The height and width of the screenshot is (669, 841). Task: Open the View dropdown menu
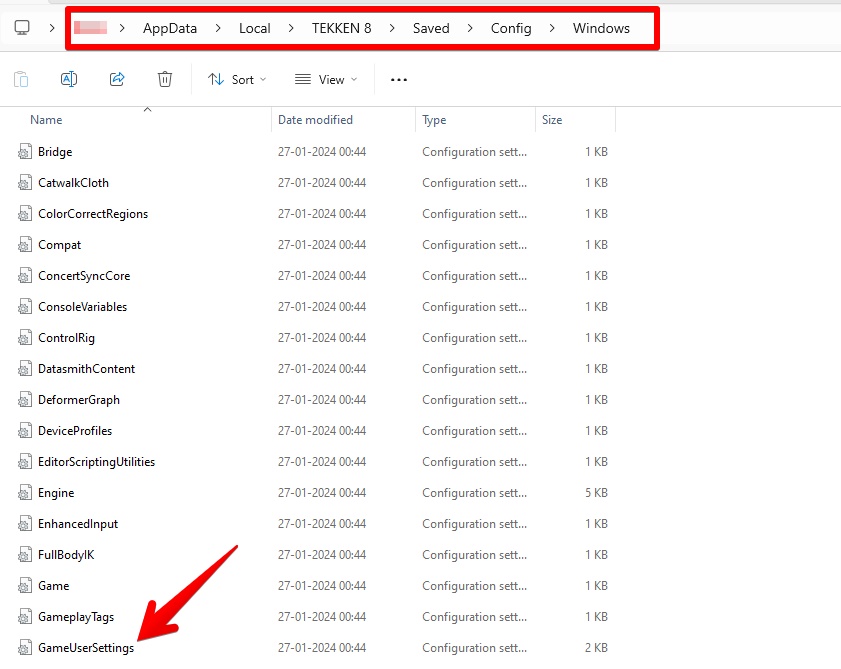326,79
